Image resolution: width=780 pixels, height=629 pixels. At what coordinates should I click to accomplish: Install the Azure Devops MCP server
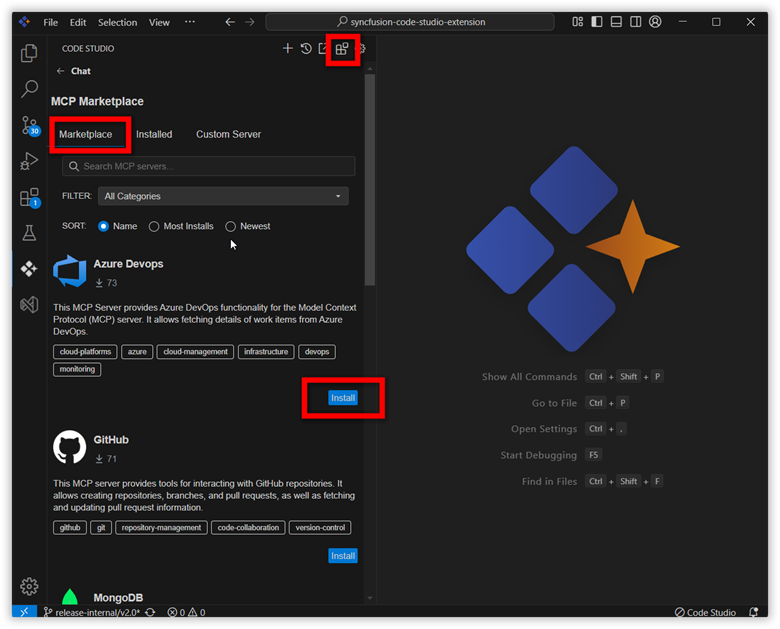tap(343, 398)
